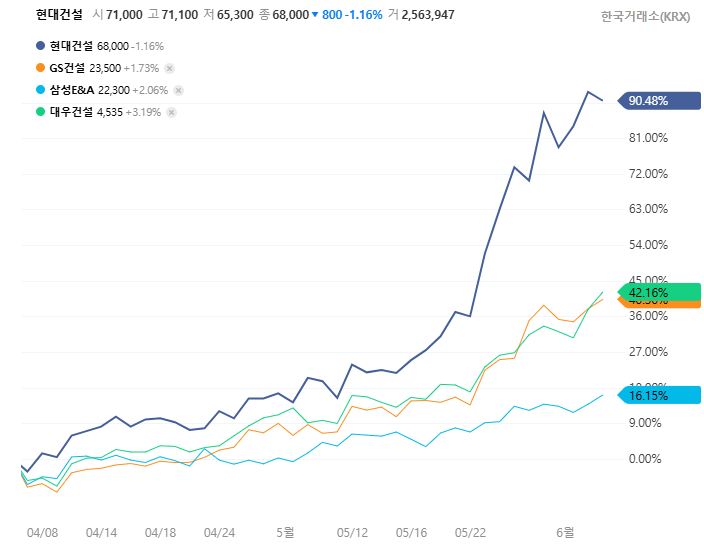Click the high price 71,100

180,15
